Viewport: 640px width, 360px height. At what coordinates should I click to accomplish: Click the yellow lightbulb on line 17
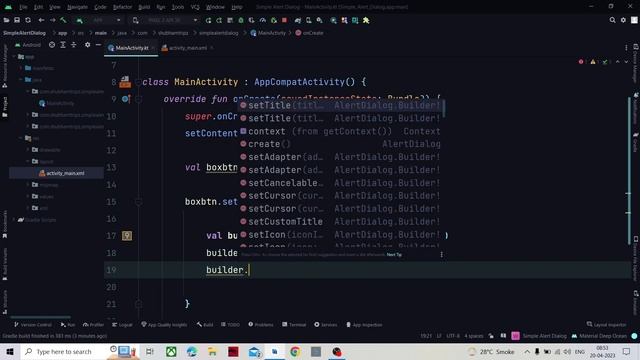click(x=127, y=236)
